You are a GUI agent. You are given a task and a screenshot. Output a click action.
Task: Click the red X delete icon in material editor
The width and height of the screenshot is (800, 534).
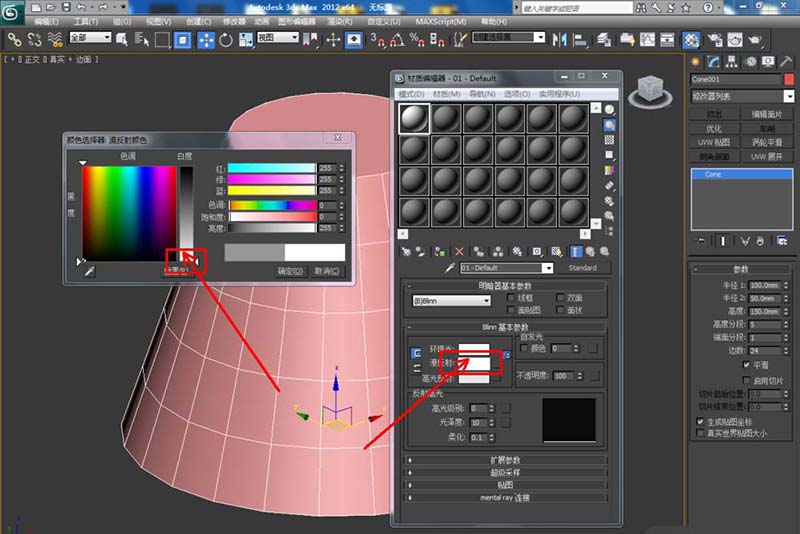click(459, 251)
